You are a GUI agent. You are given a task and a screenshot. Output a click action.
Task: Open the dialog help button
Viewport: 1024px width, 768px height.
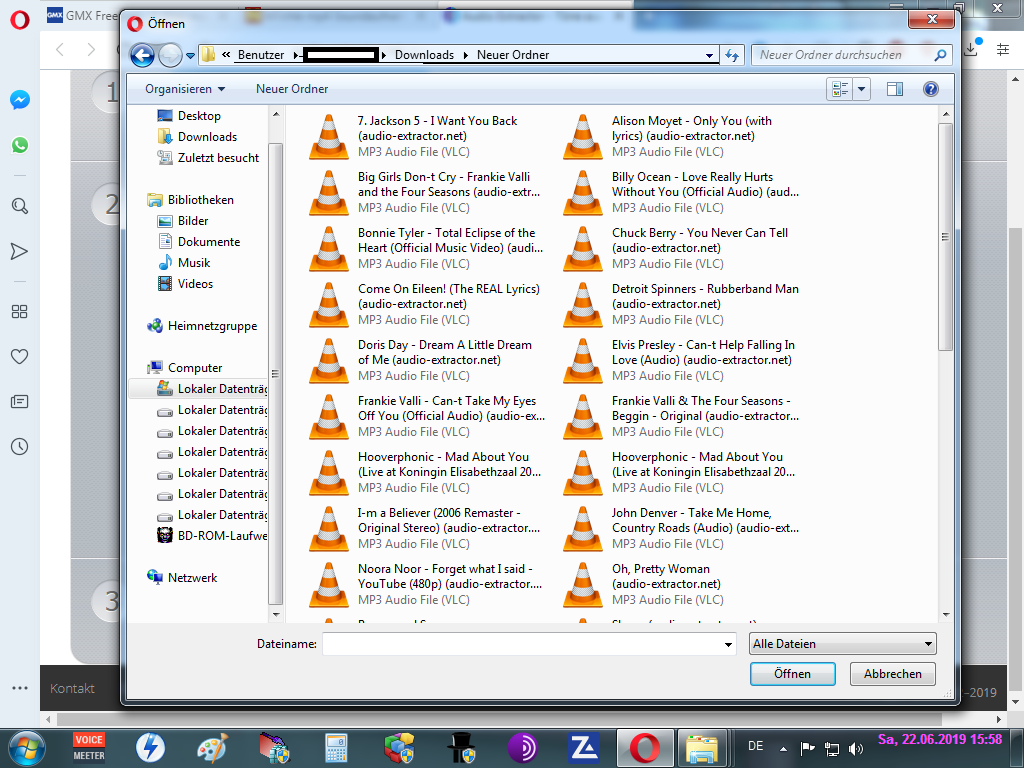coord(931,89)
